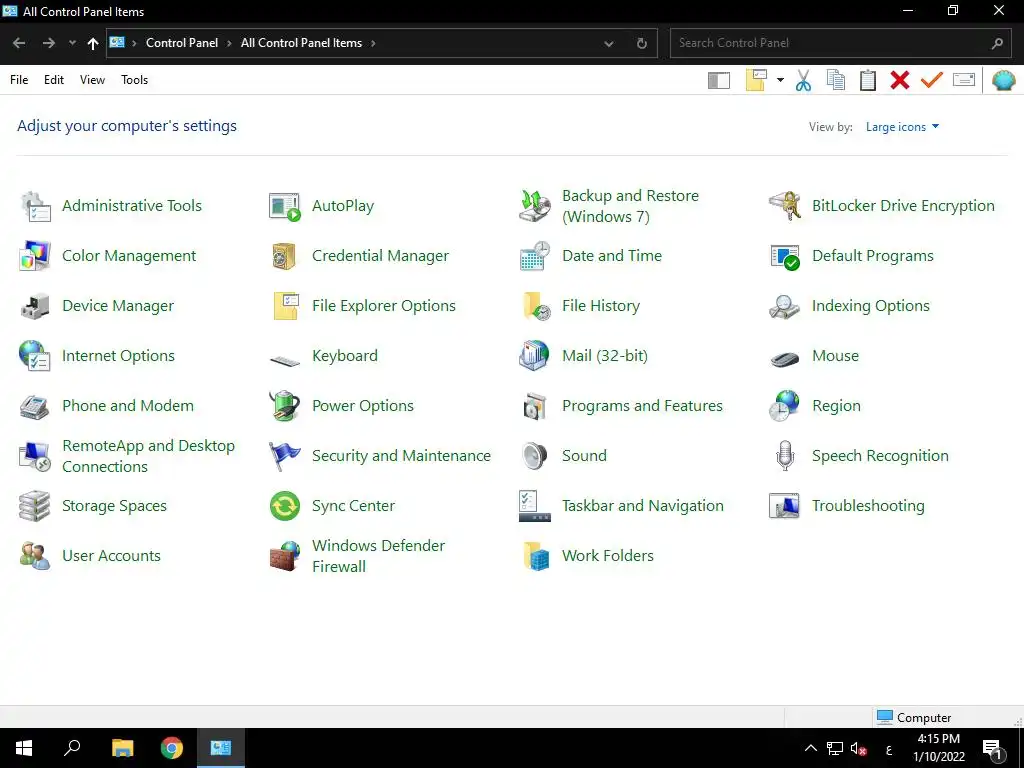Open RemoteApp and Desktop Connections
Image resolution: width=1024 pixels, height=768 pixels.
[127, 456]
